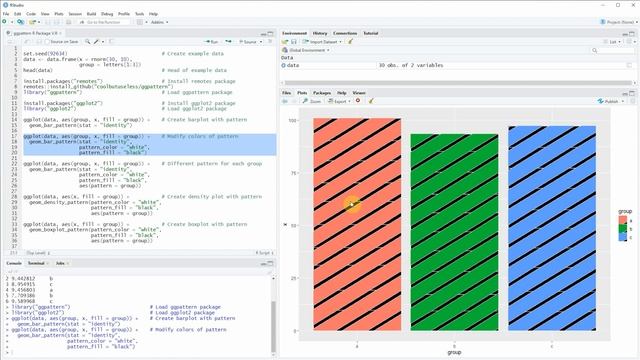Clear Environment objects with broom icon

[x=350, y=42]
